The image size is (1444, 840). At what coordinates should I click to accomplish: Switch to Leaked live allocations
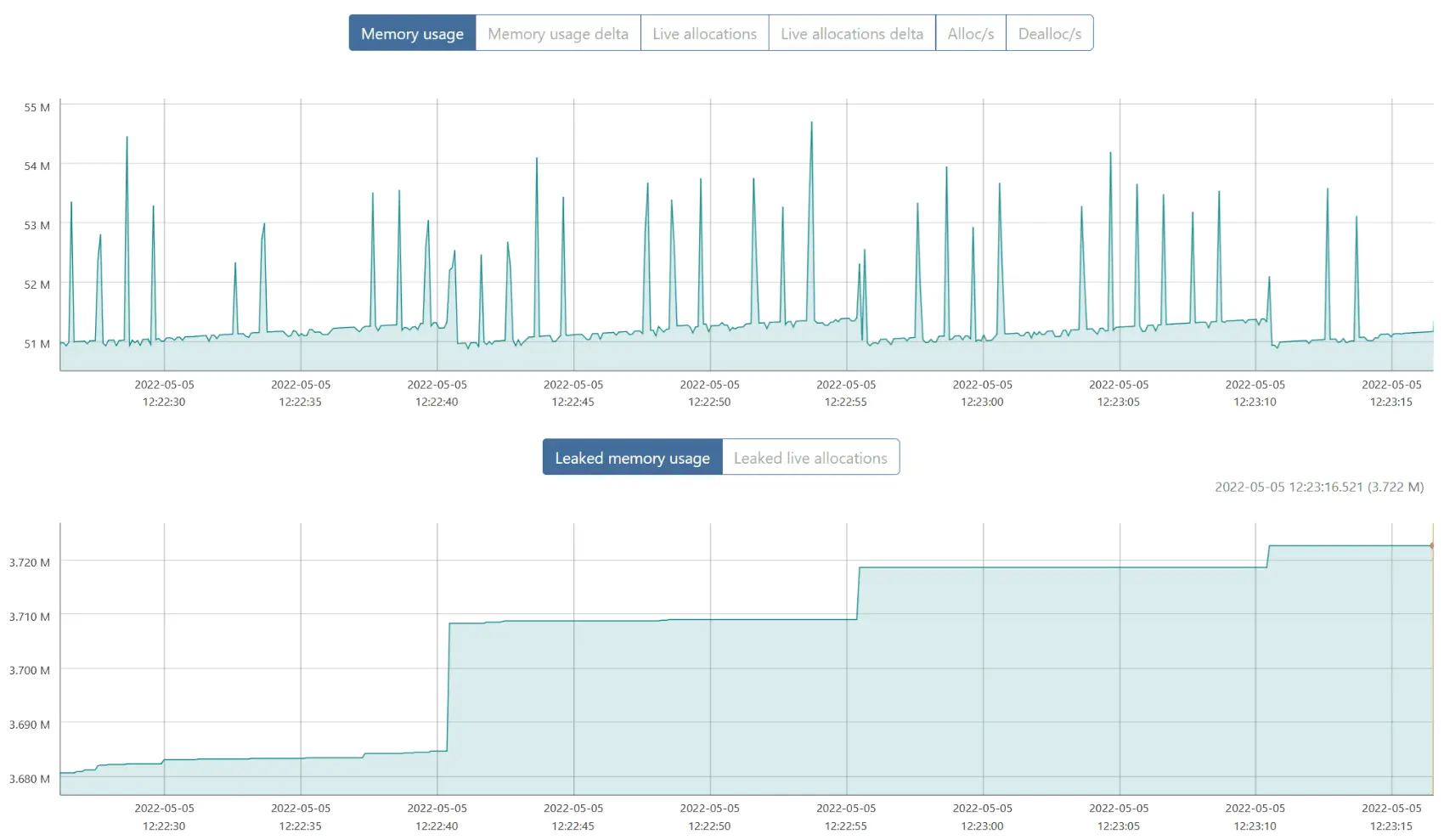point(809,458)
